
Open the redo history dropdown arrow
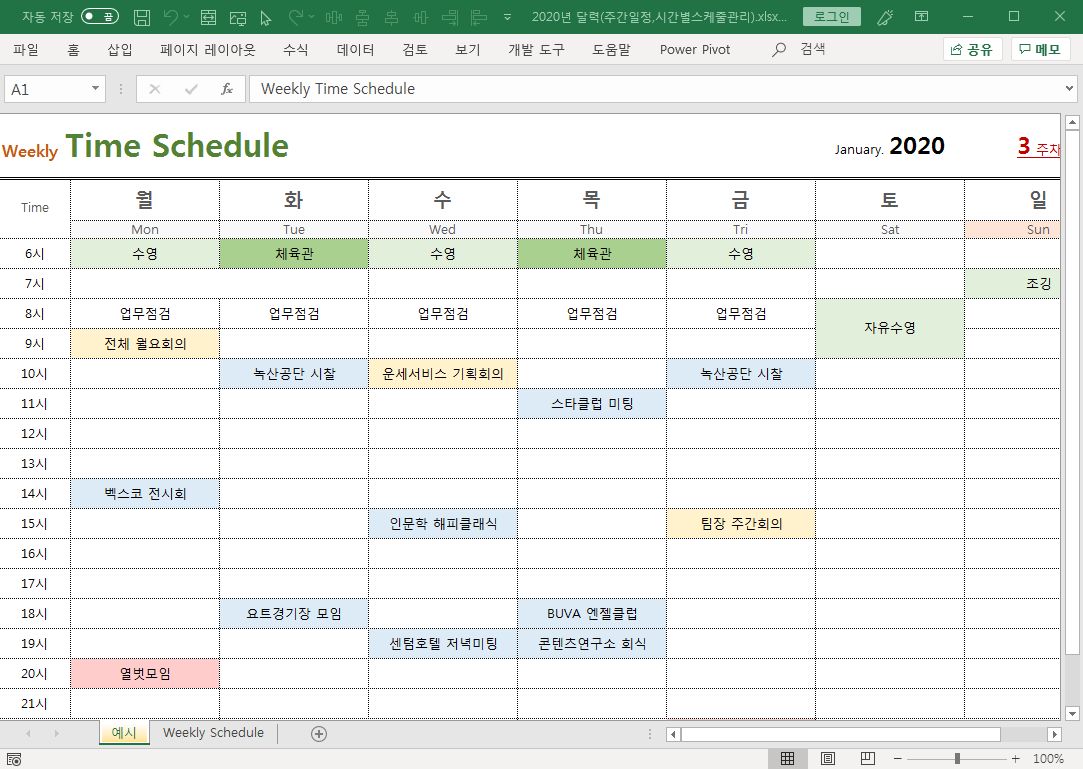click(312, 17)
